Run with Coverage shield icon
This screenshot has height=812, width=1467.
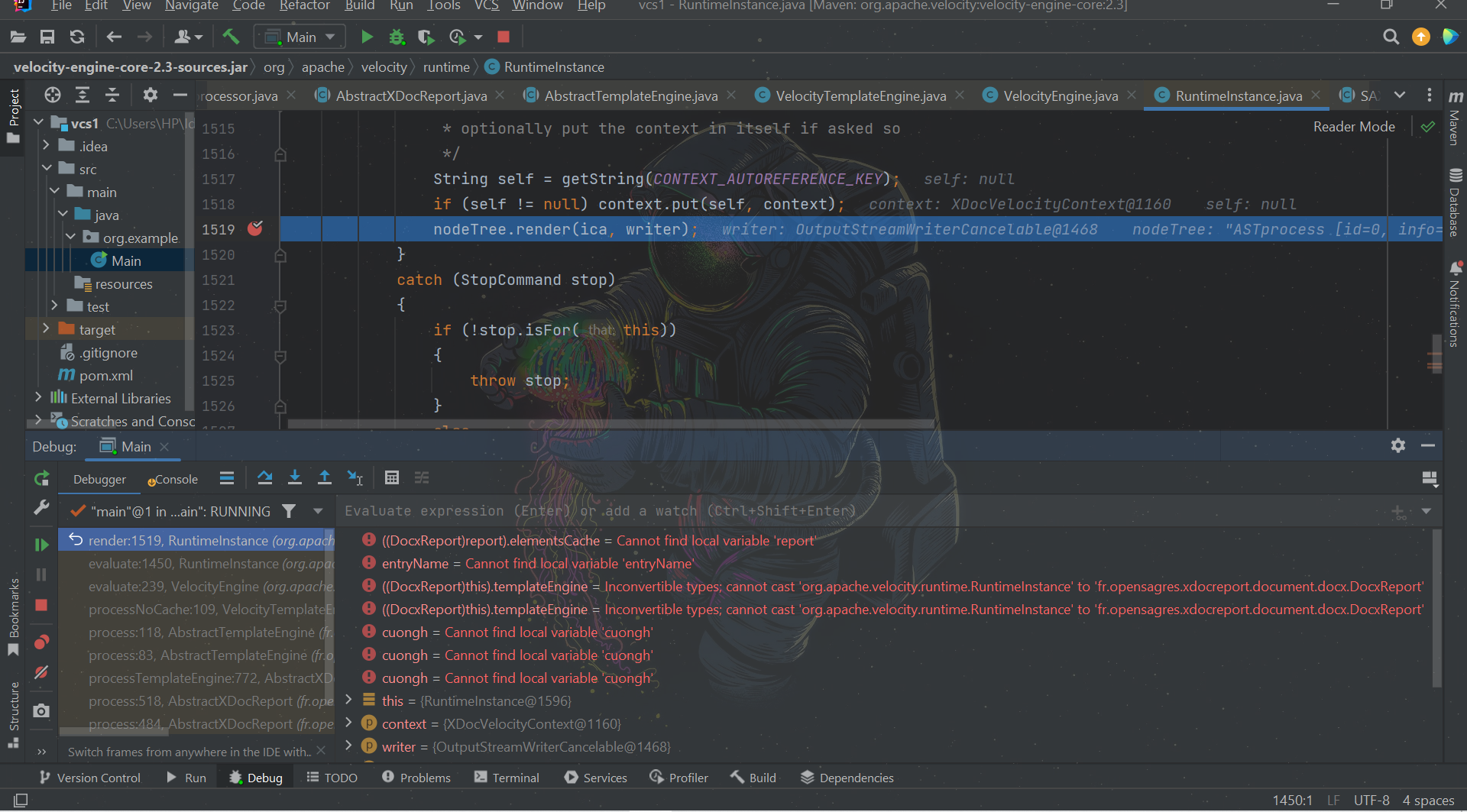[x=426, y=37]
